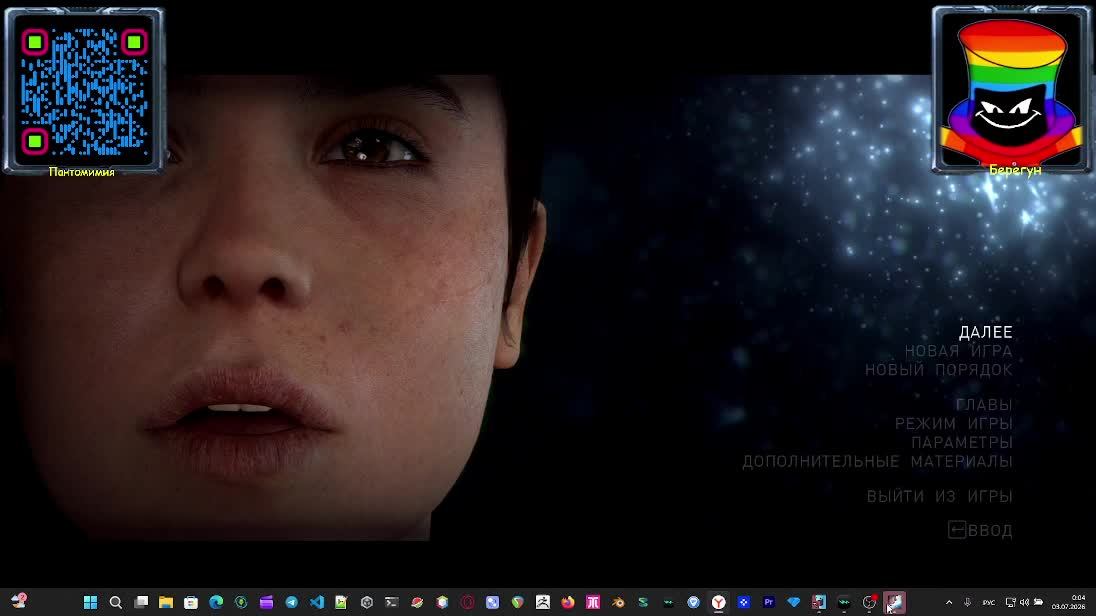Launch Visual Studio Code from taskbar

317,602
